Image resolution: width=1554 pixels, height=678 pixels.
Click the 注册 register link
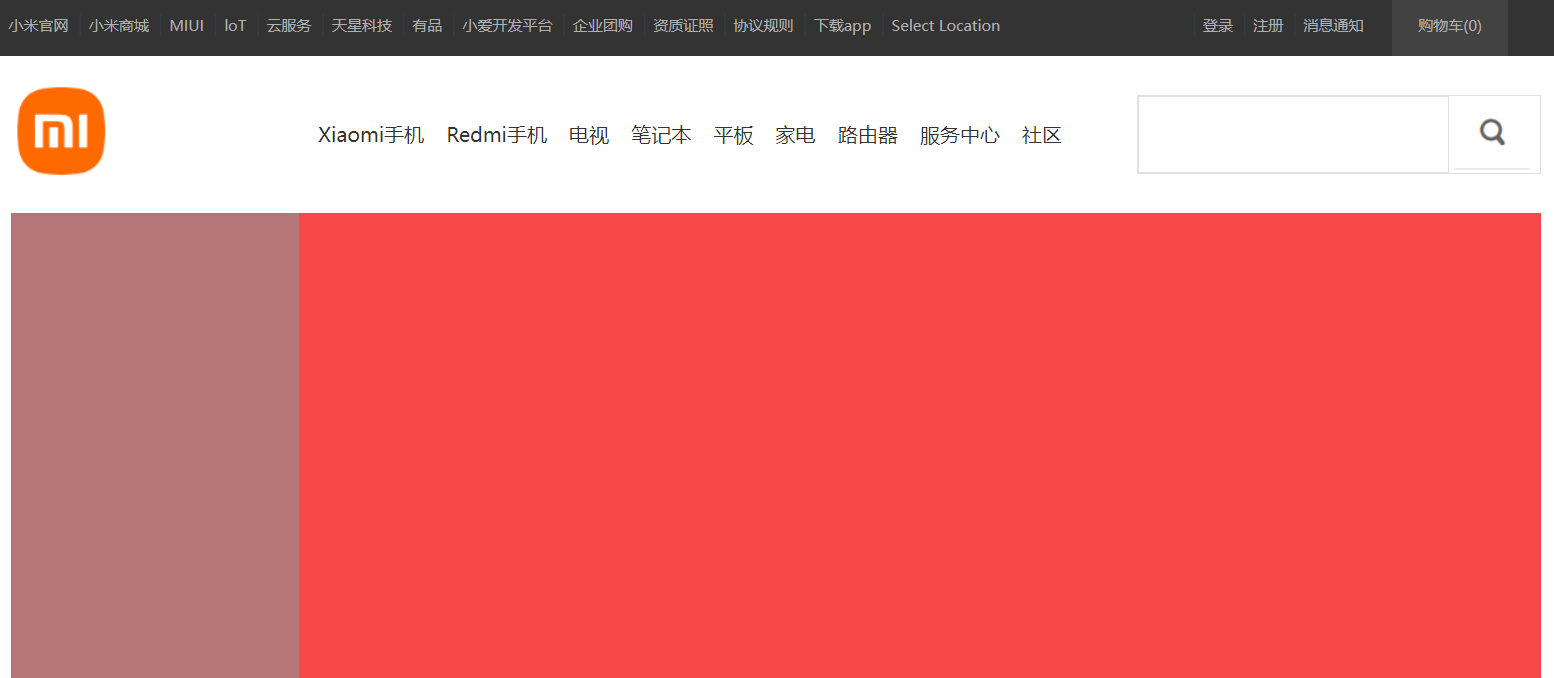pos(1268,26)
